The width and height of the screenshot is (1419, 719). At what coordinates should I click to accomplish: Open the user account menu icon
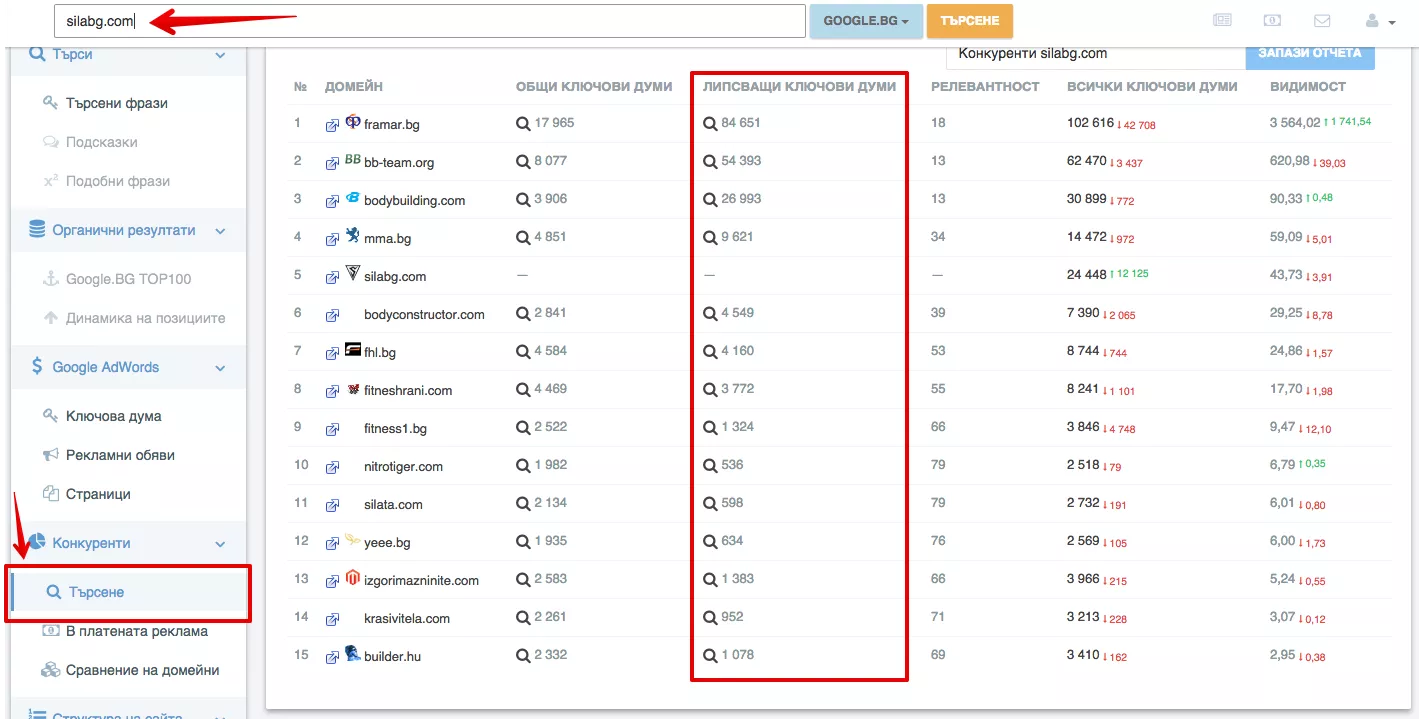coord(1379,21)
